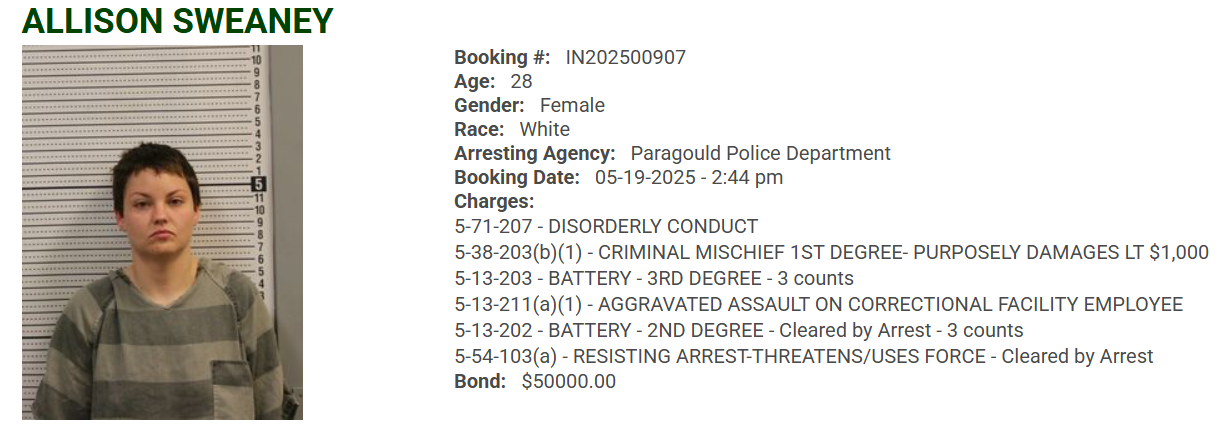
Task: Click the age value 28
Action: click(x=521, y=81)
